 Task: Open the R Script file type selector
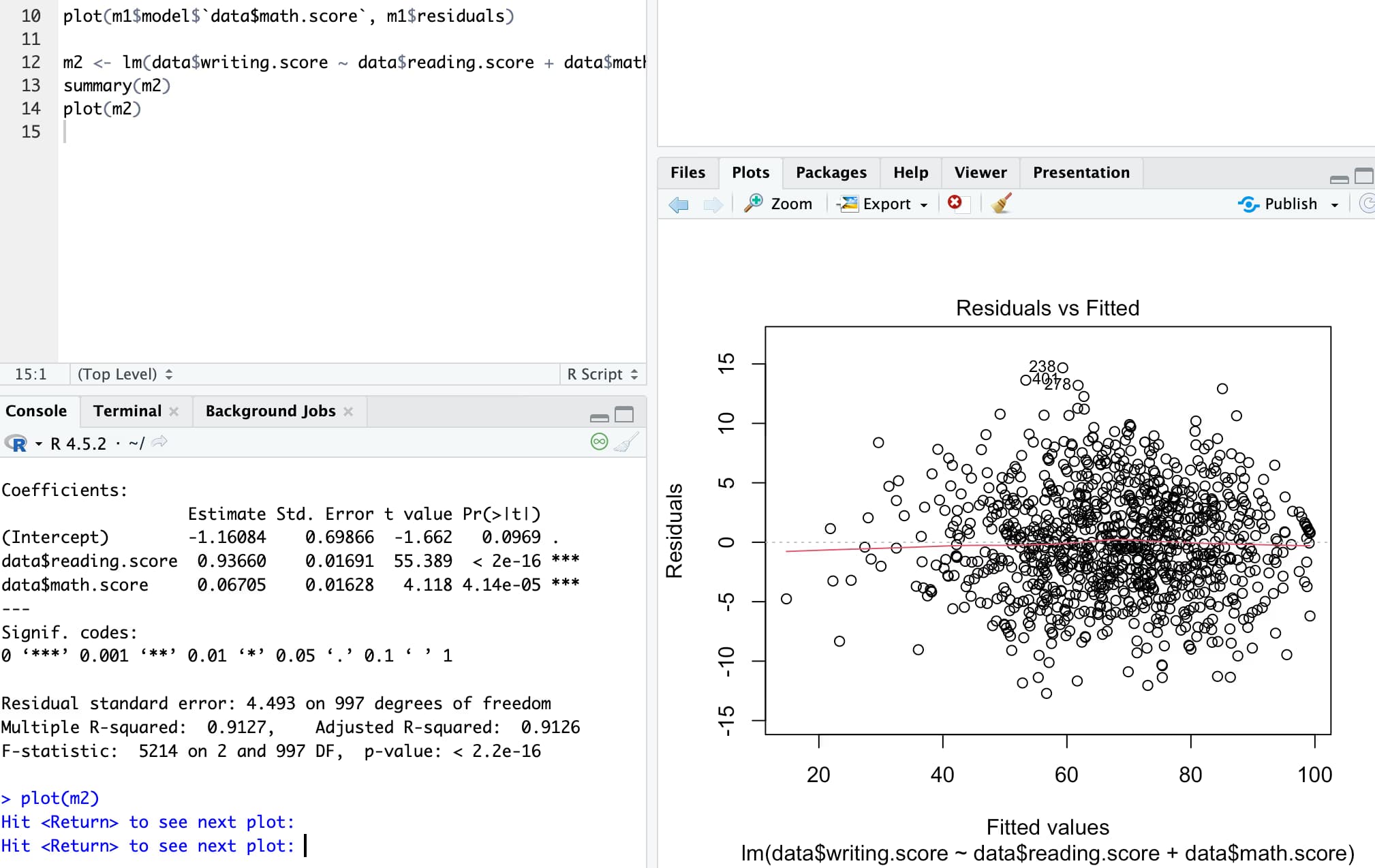pyautogui.click(x=602, y=374)
